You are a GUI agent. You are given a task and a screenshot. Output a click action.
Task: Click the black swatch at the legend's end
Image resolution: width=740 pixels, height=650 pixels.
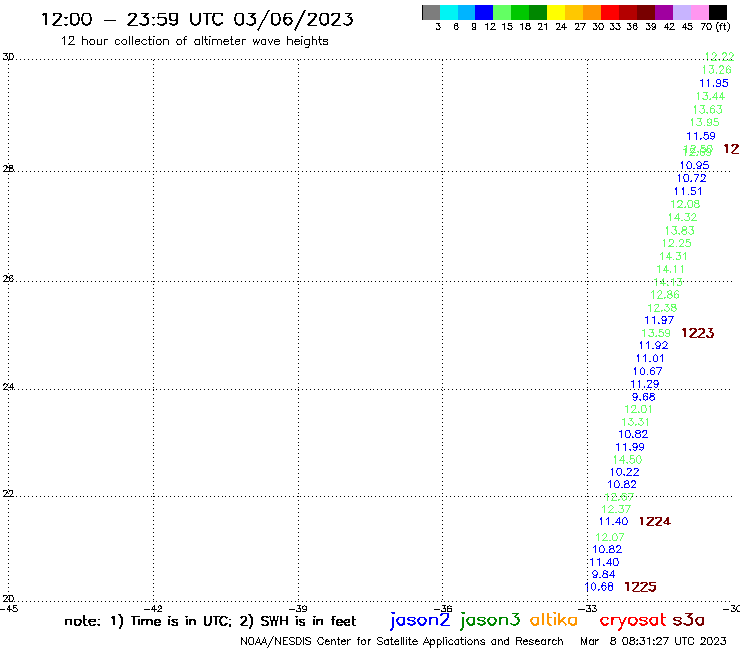tap(718, 12)
